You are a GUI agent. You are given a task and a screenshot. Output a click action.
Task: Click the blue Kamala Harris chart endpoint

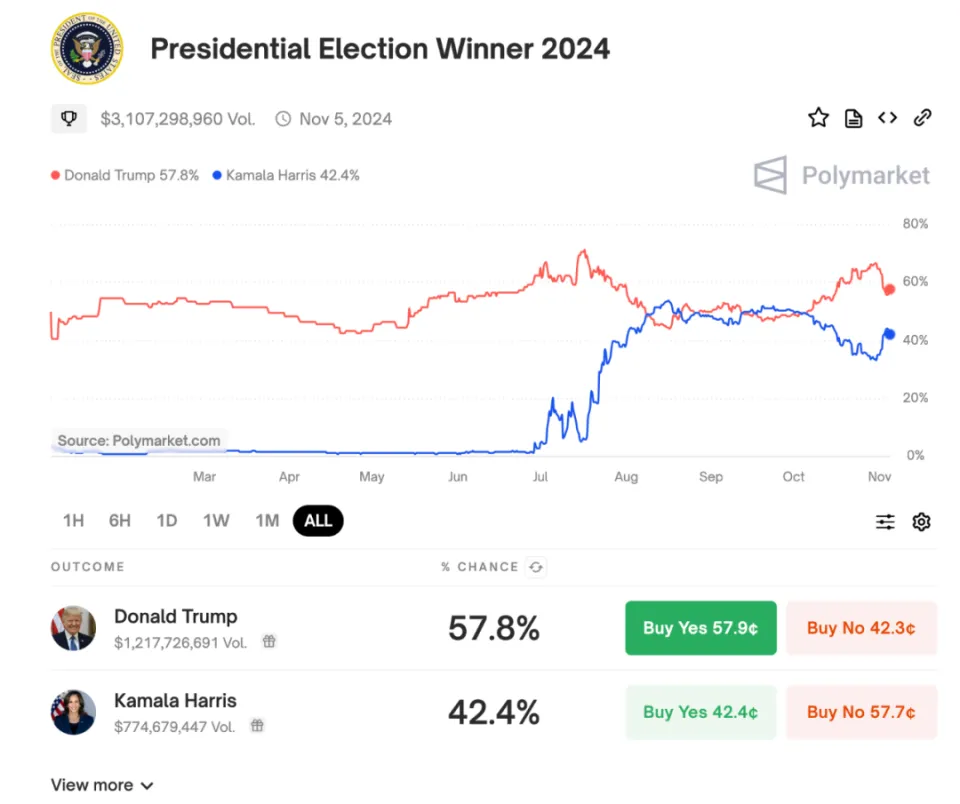pyautogui.click(x=888, y=334)
